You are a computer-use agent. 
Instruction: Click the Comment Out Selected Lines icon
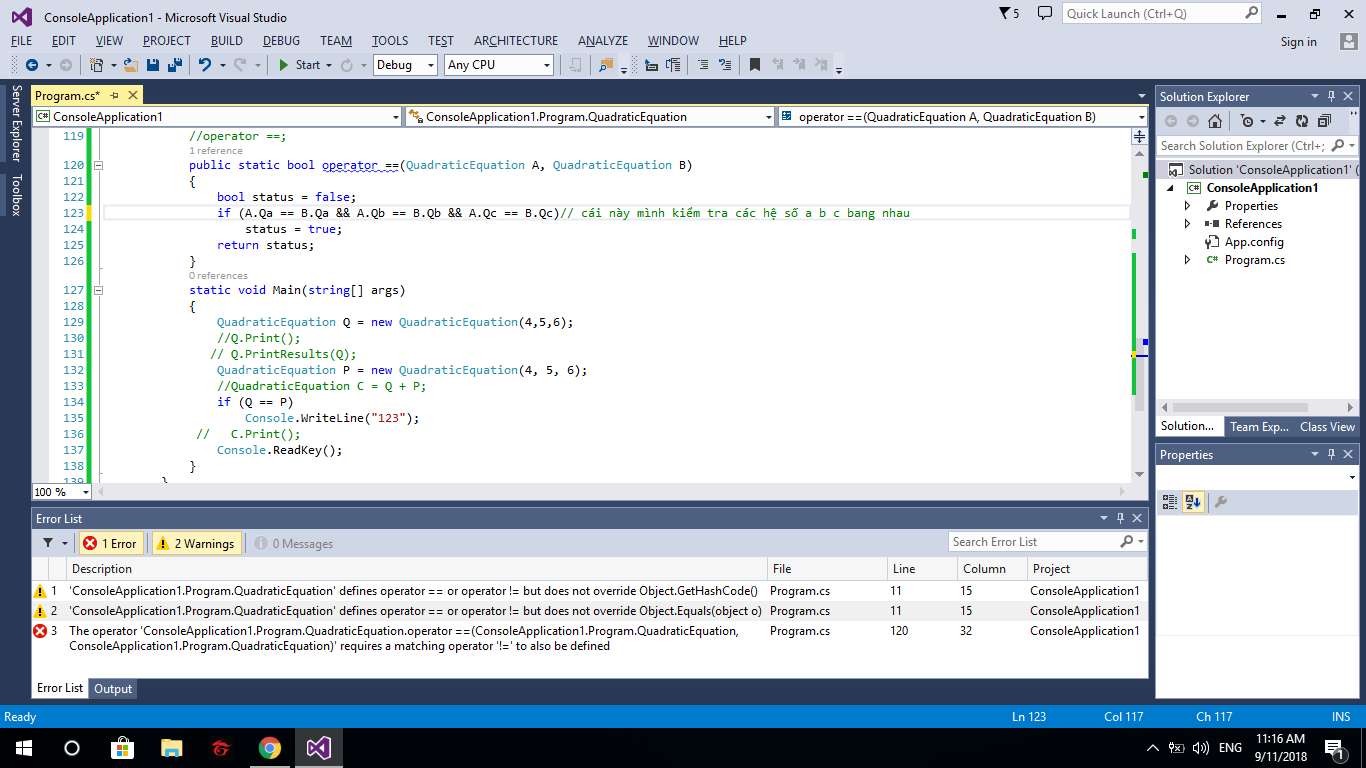(702, 65)
